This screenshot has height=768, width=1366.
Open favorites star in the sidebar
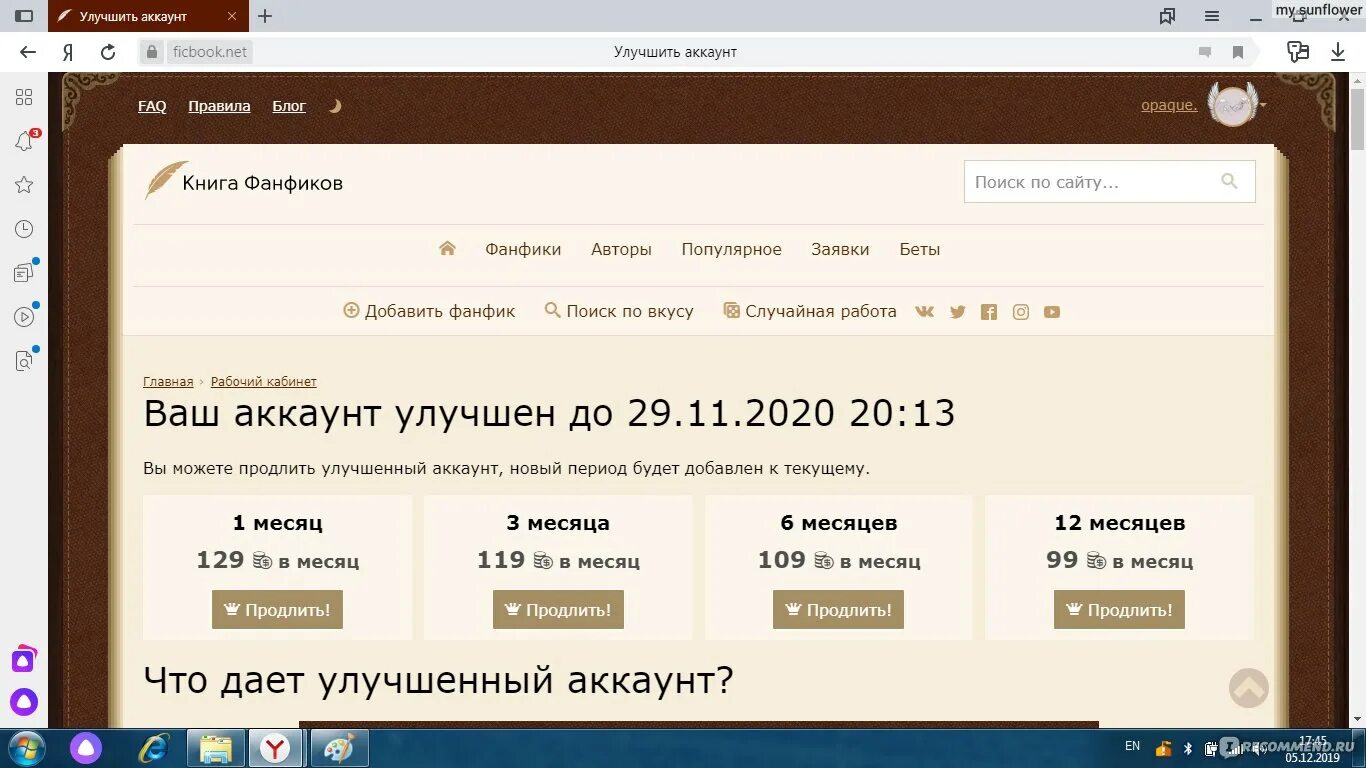24,185
